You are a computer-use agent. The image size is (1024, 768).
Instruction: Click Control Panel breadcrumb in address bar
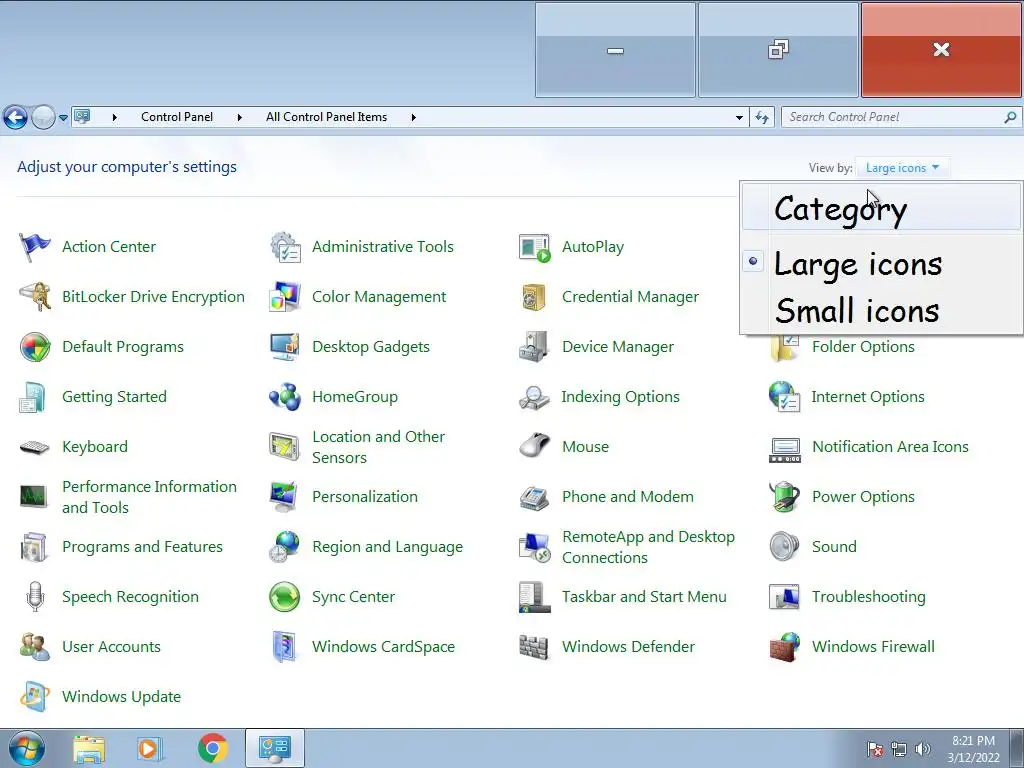(x=177, y=117)
